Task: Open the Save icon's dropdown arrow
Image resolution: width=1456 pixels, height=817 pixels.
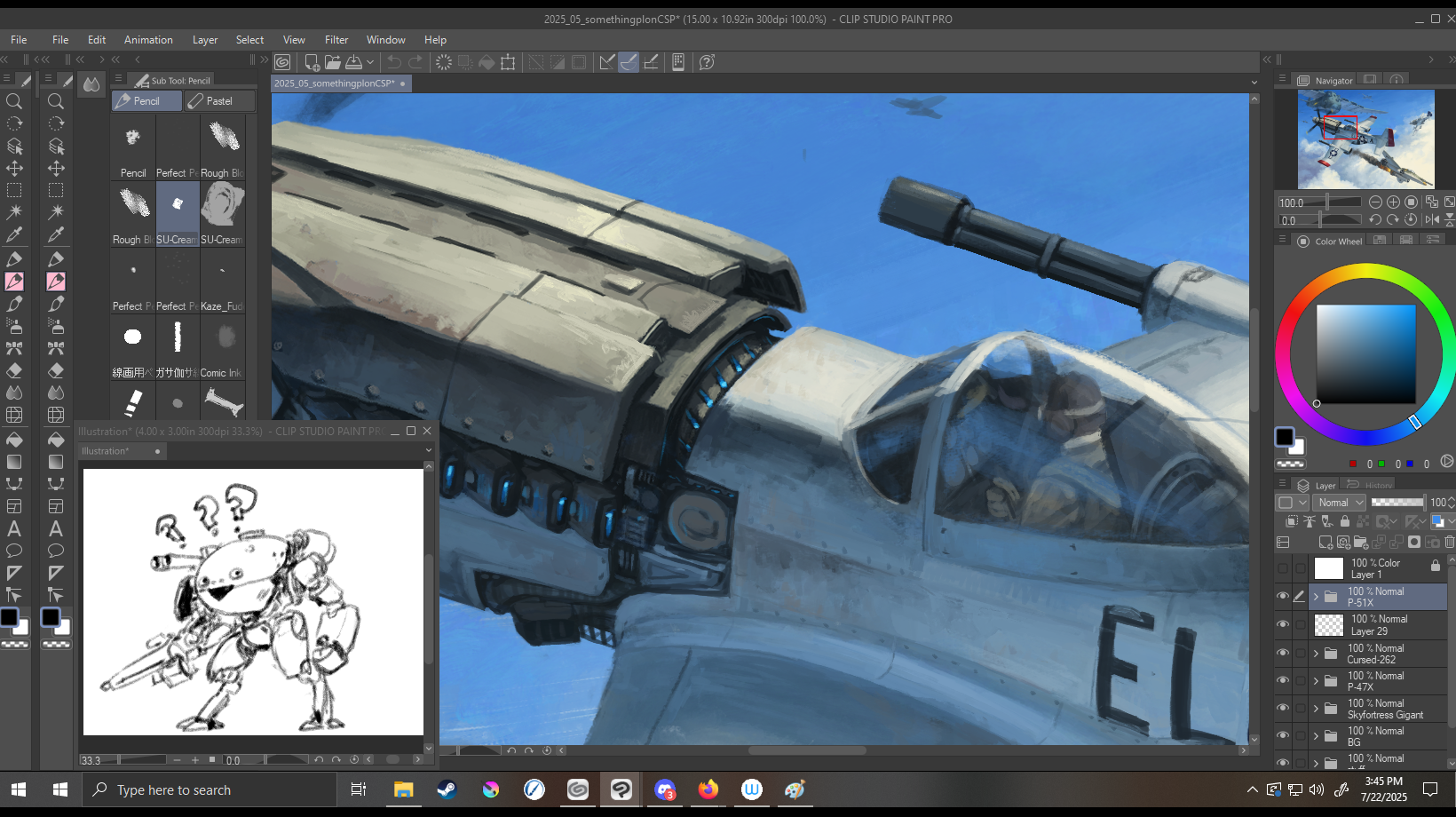Action: tap(370, 62)
